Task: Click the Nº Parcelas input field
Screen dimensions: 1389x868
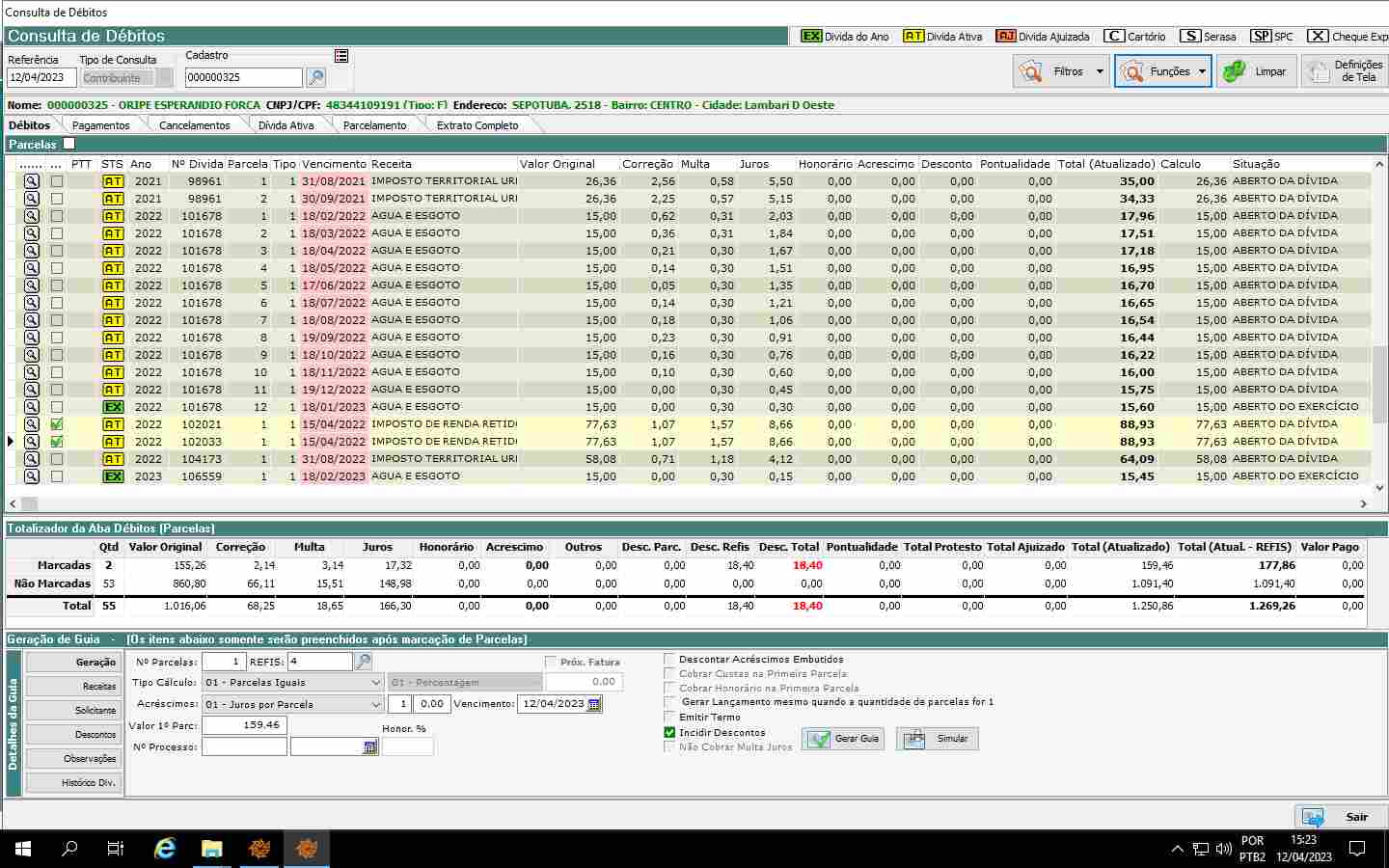Action: (x=224, y=662)
